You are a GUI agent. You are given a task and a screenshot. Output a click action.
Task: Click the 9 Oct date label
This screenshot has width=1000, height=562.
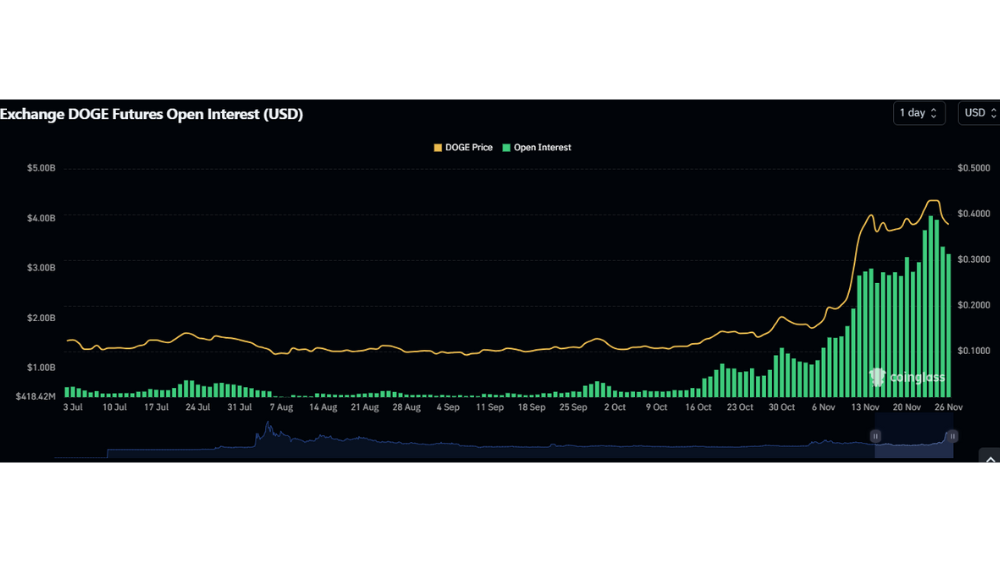tap(656, 407)
